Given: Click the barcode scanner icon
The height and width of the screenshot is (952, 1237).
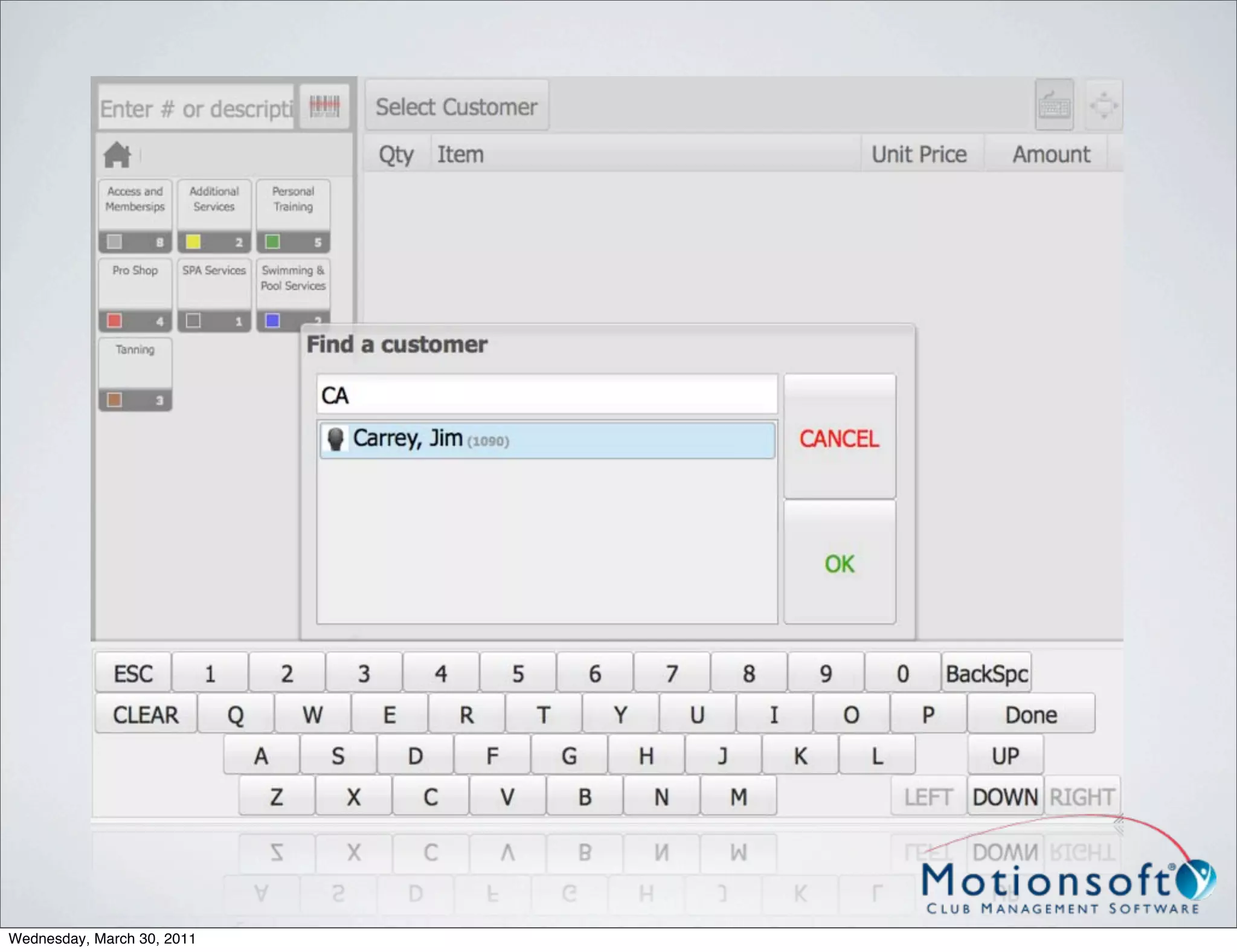Looking at the screenshot, I should [x=325, y=107].
